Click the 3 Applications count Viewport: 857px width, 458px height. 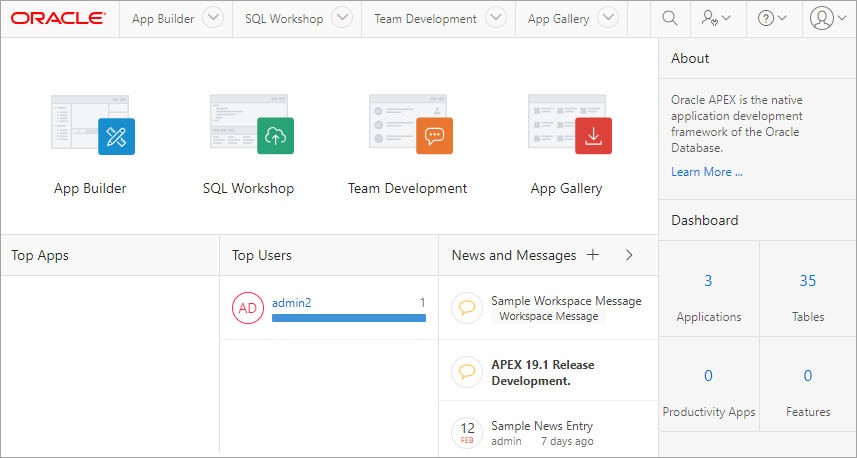708,281
